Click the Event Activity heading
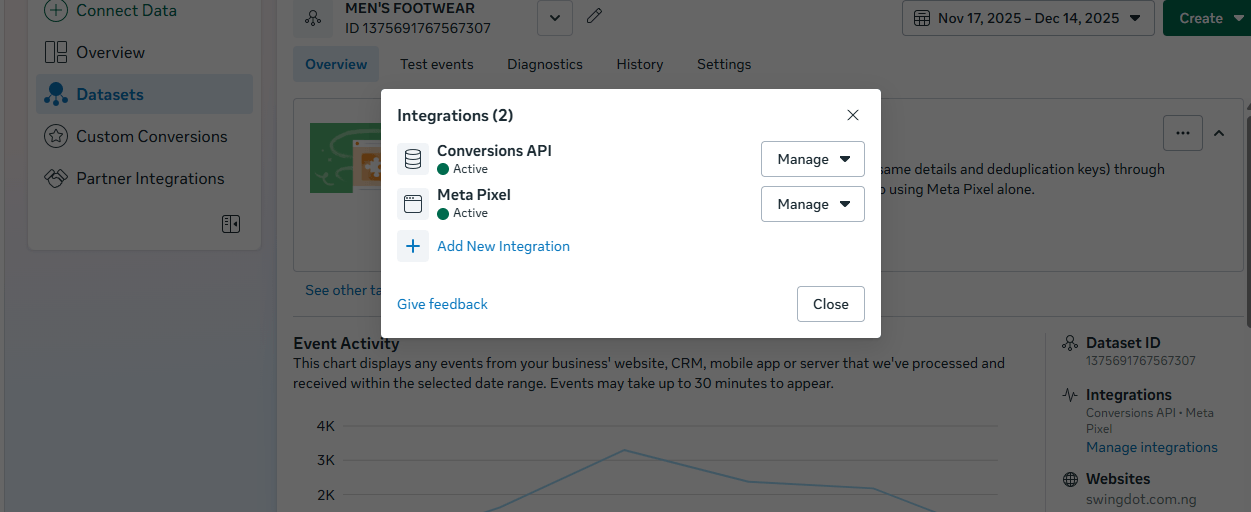1251x512 pixels. (x=346, y=343)
